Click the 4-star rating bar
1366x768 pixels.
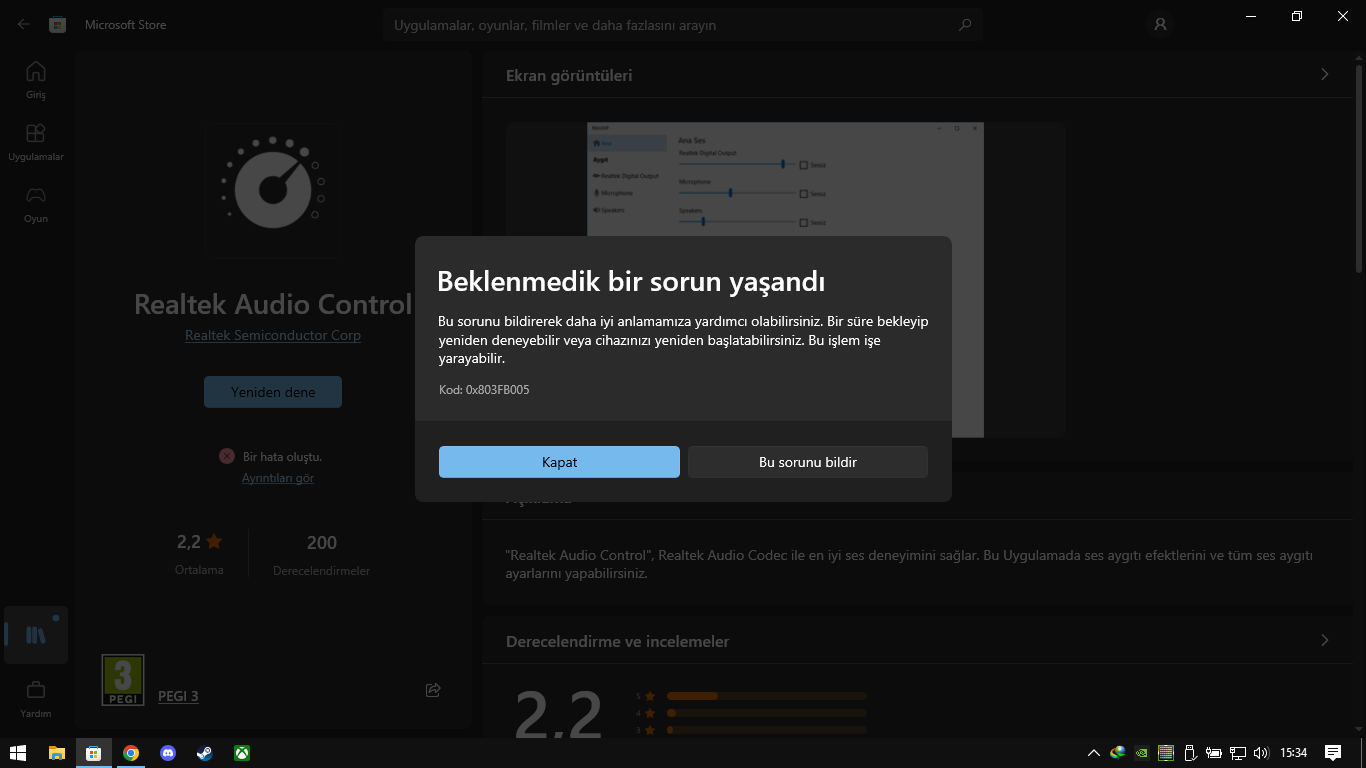(x=766, y=713)
